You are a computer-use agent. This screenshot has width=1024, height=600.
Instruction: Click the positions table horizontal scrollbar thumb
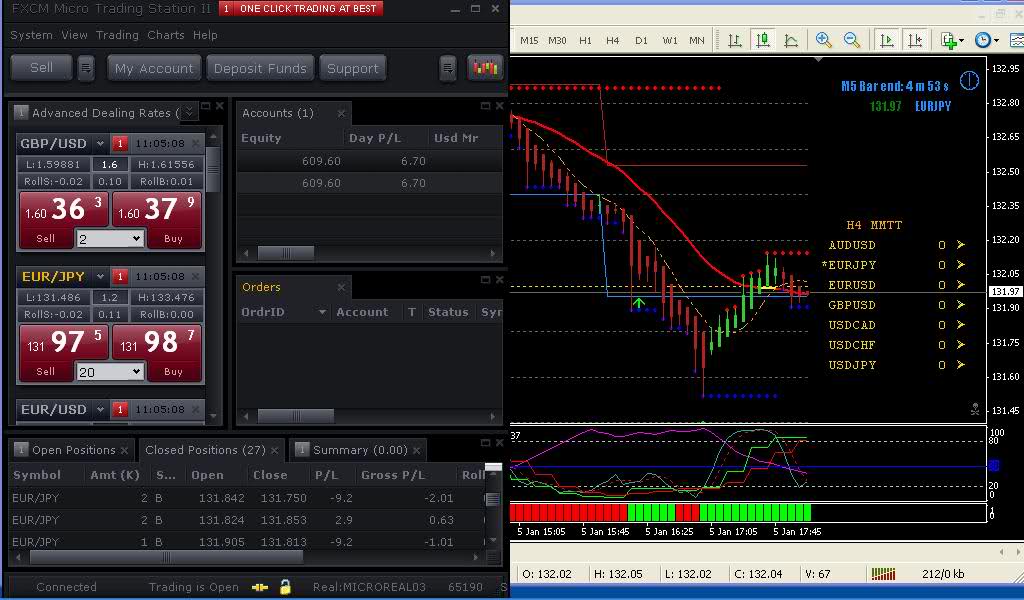165,557
